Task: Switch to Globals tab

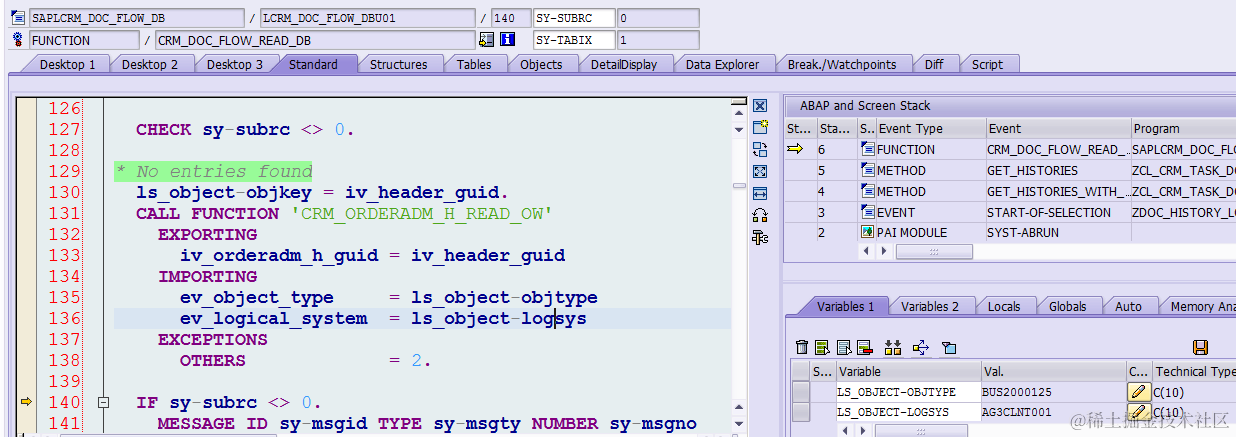Action: coord(1068,306)
